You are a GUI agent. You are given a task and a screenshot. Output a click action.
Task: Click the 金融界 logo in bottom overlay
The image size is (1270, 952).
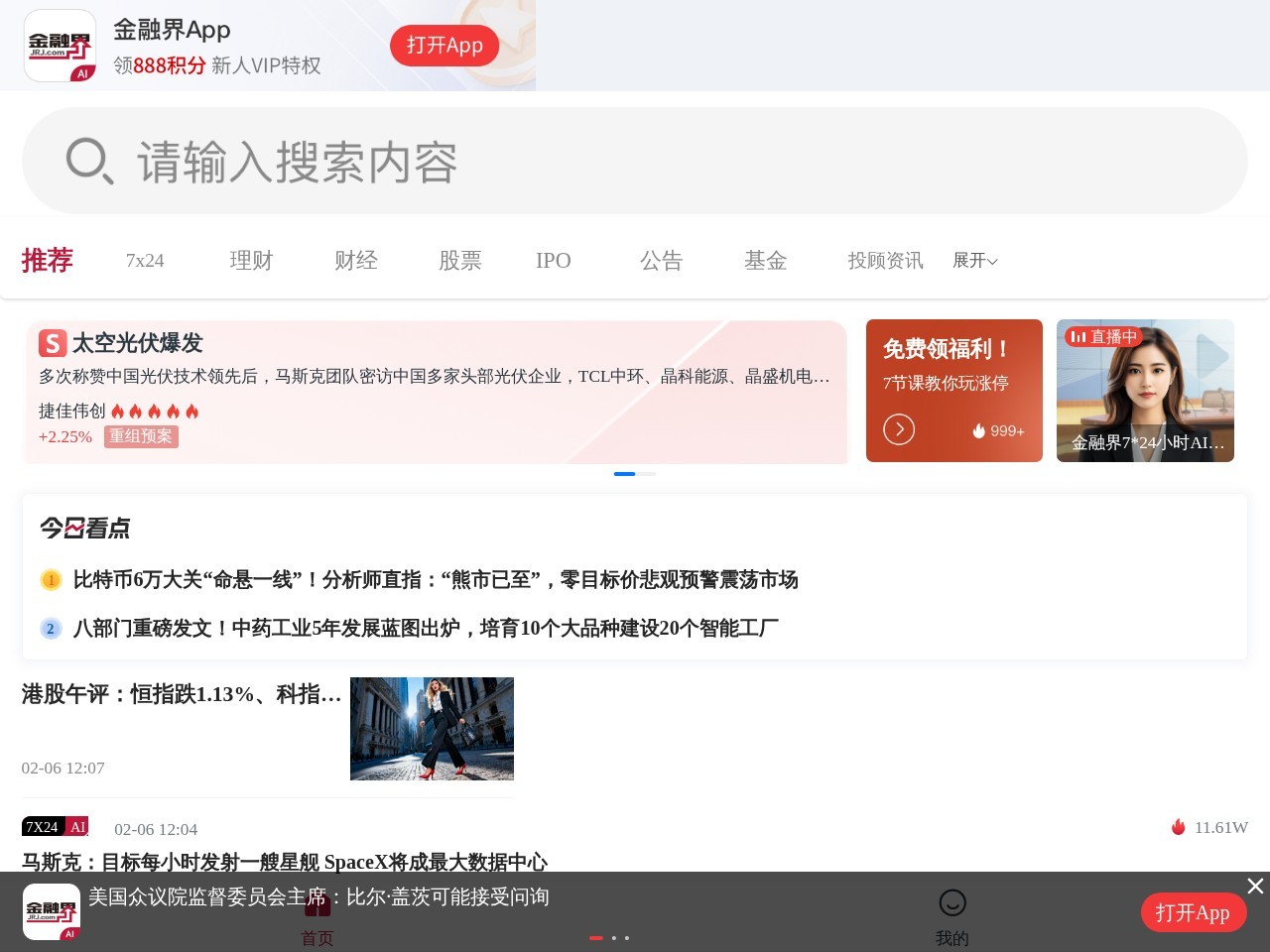click(52, 911)
